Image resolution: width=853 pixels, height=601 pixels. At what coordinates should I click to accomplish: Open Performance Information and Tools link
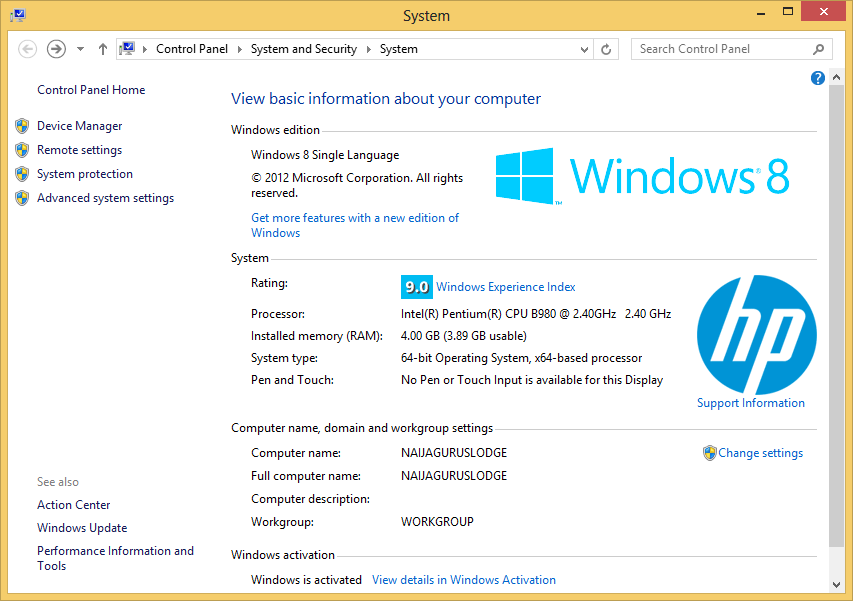(115, 558)
